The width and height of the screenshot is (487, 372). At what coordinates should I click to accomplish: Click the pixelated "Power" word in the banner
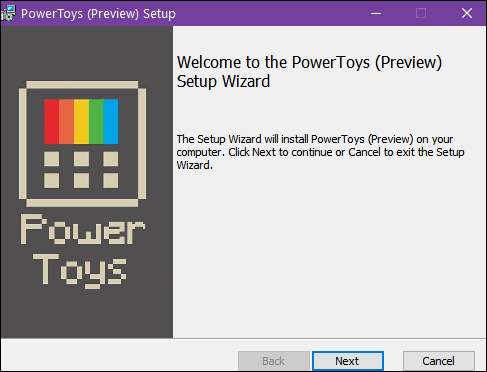click(x=83, y=229)
